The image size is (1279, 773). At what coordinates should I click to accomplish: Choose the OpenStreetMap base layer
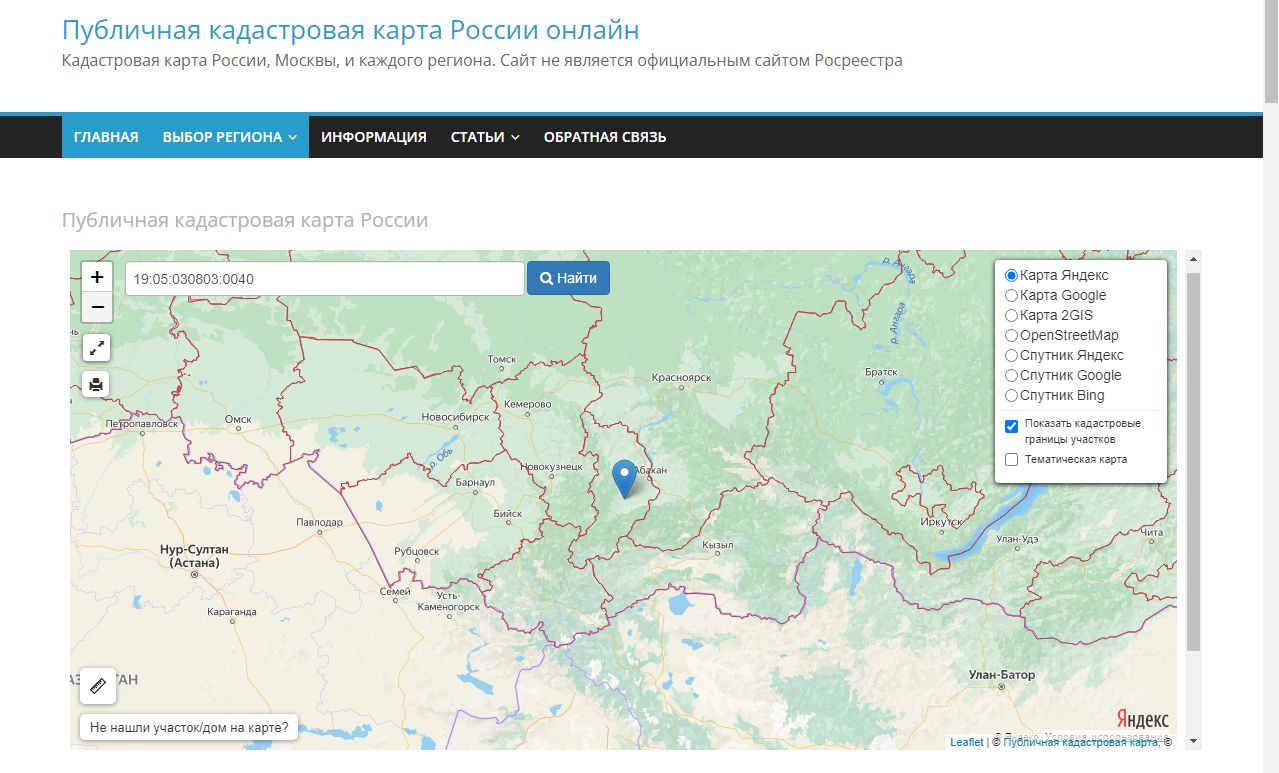[x=1011, y=335]
